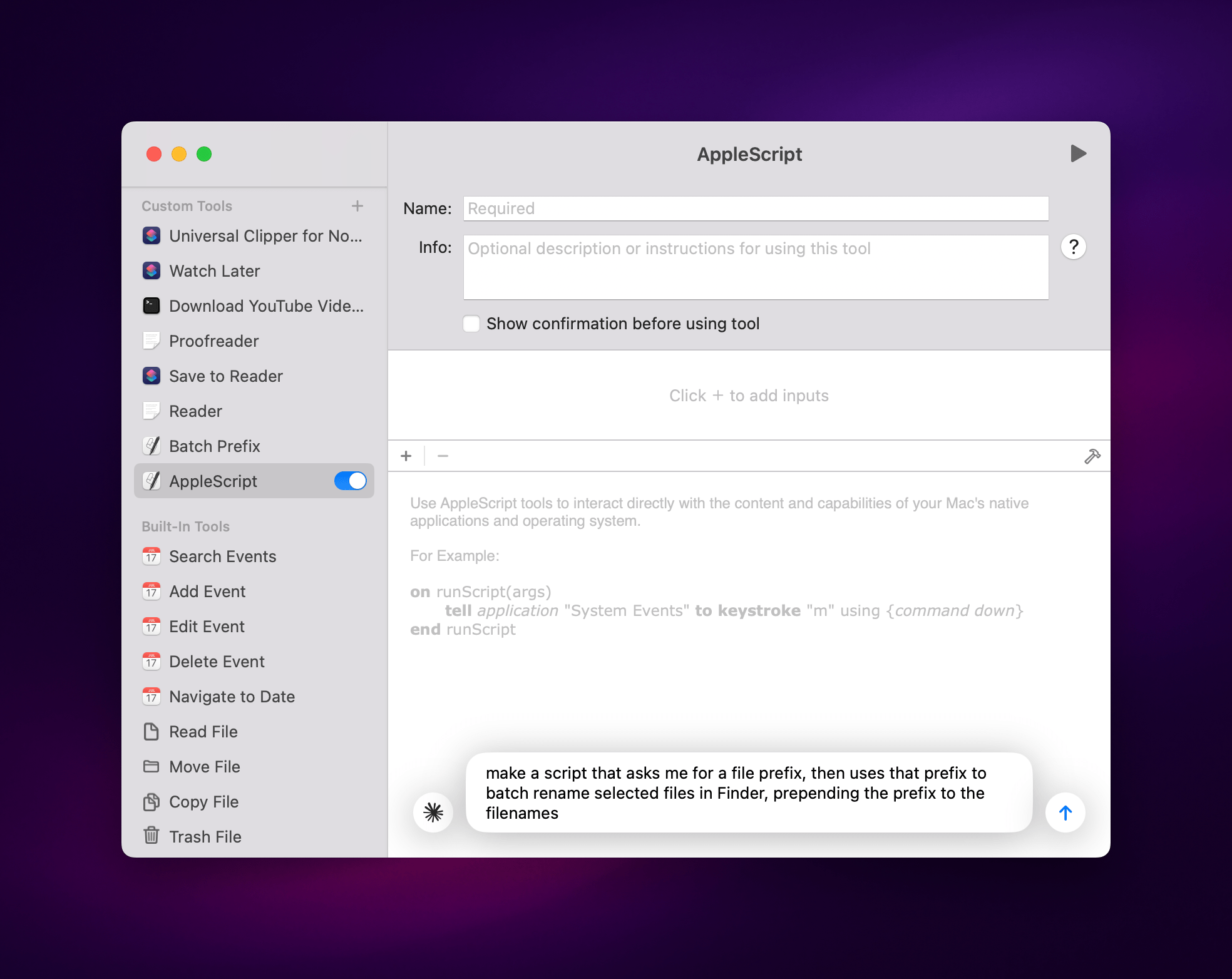The width and height of the screenshot is (1232, 979).
Task: Zoom the window with green button
Action: coord(204,154)
